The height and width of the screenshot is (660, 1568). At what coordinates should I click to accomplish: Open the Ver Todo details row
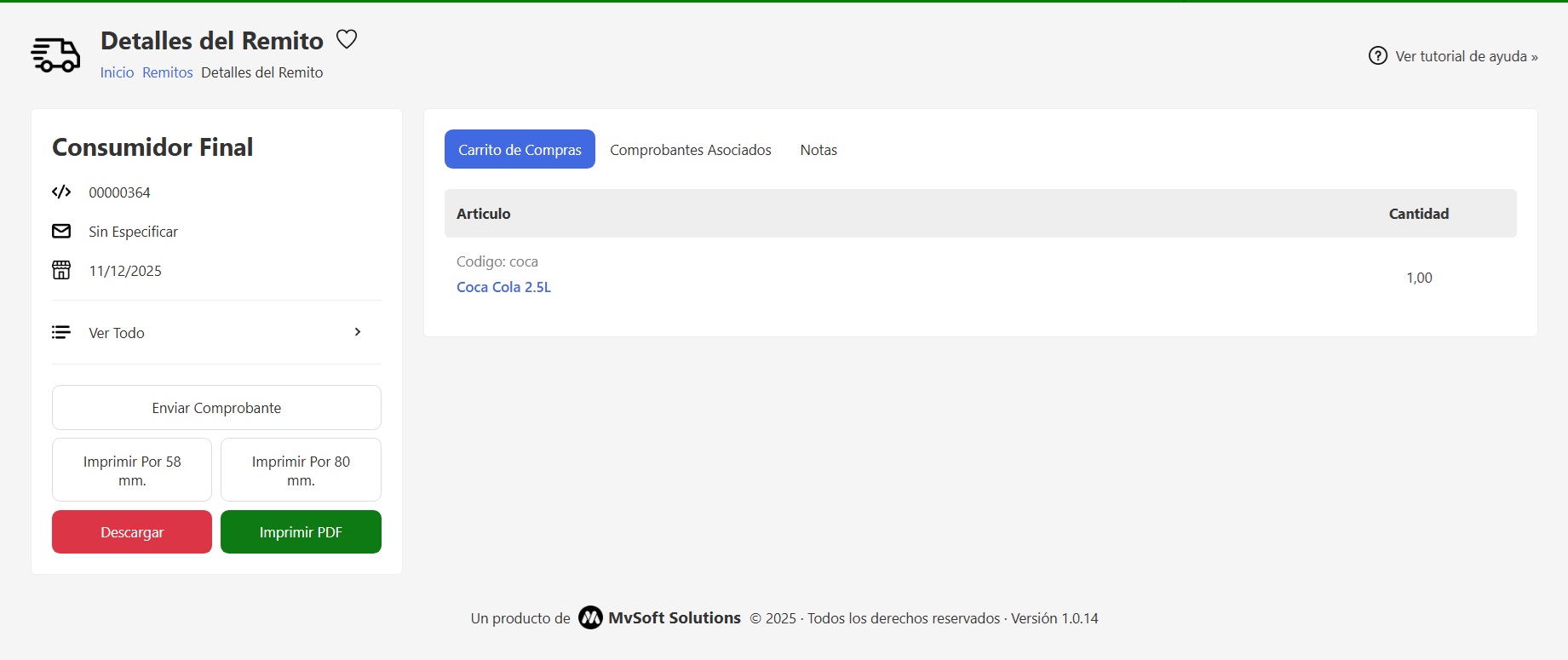[x=117, y=333]
